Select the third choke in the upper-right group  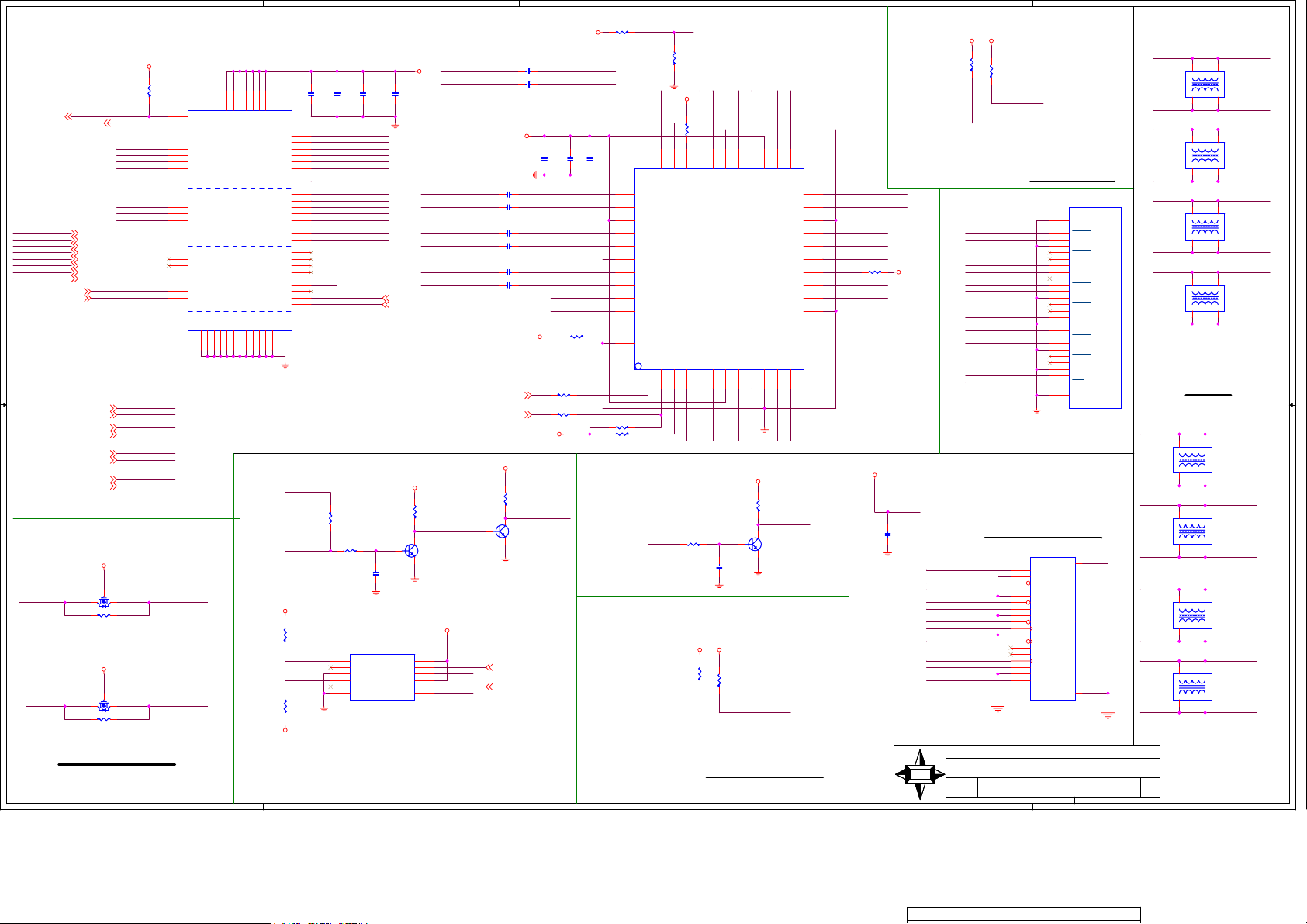point(1205,227)
